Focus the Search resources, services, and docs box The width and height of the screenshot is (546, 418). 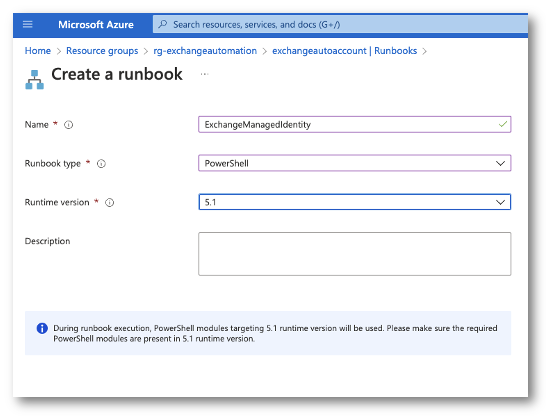click(340, 24)
